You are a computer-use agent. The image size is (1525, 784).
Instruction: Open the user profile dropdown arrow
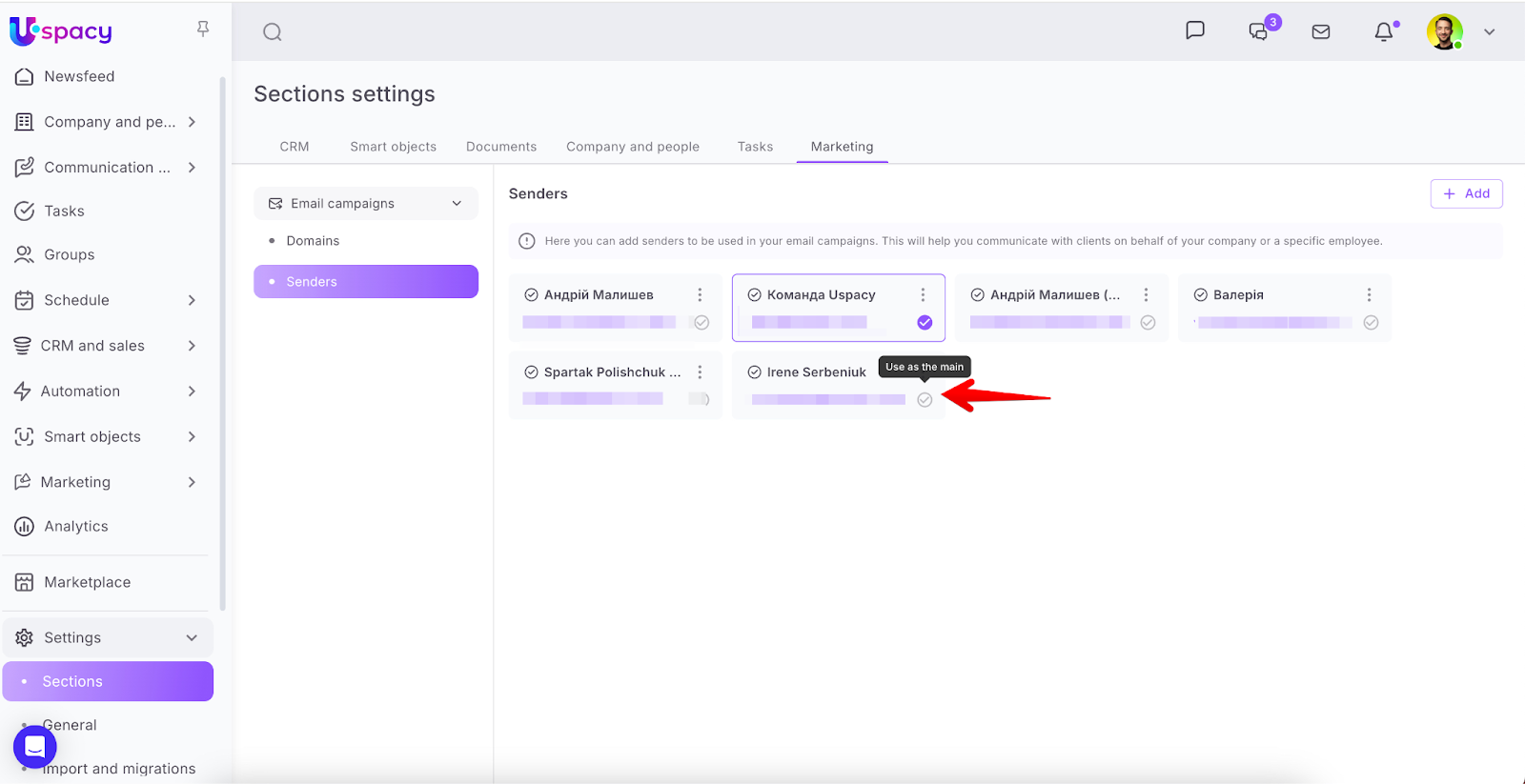coord(1489,32)
